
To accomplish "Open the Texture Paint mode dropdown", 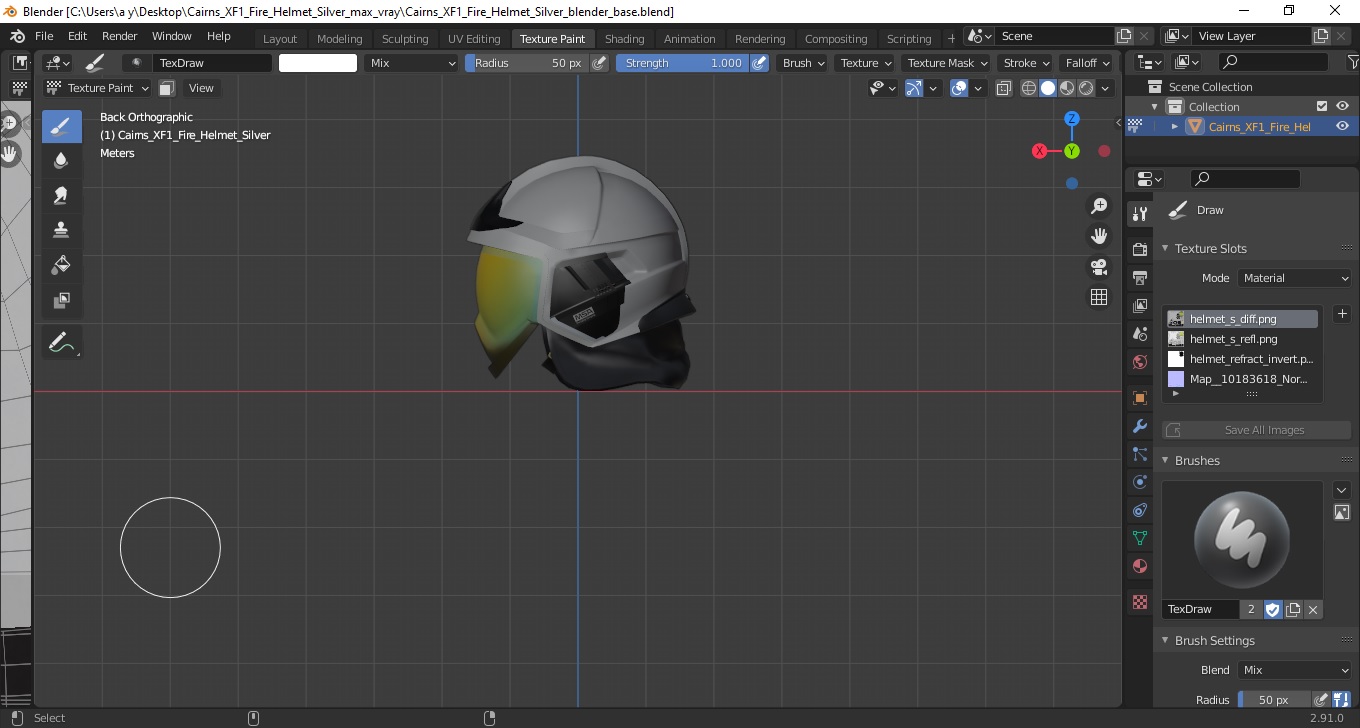I will pyautogui.click(x=98, y=88).
